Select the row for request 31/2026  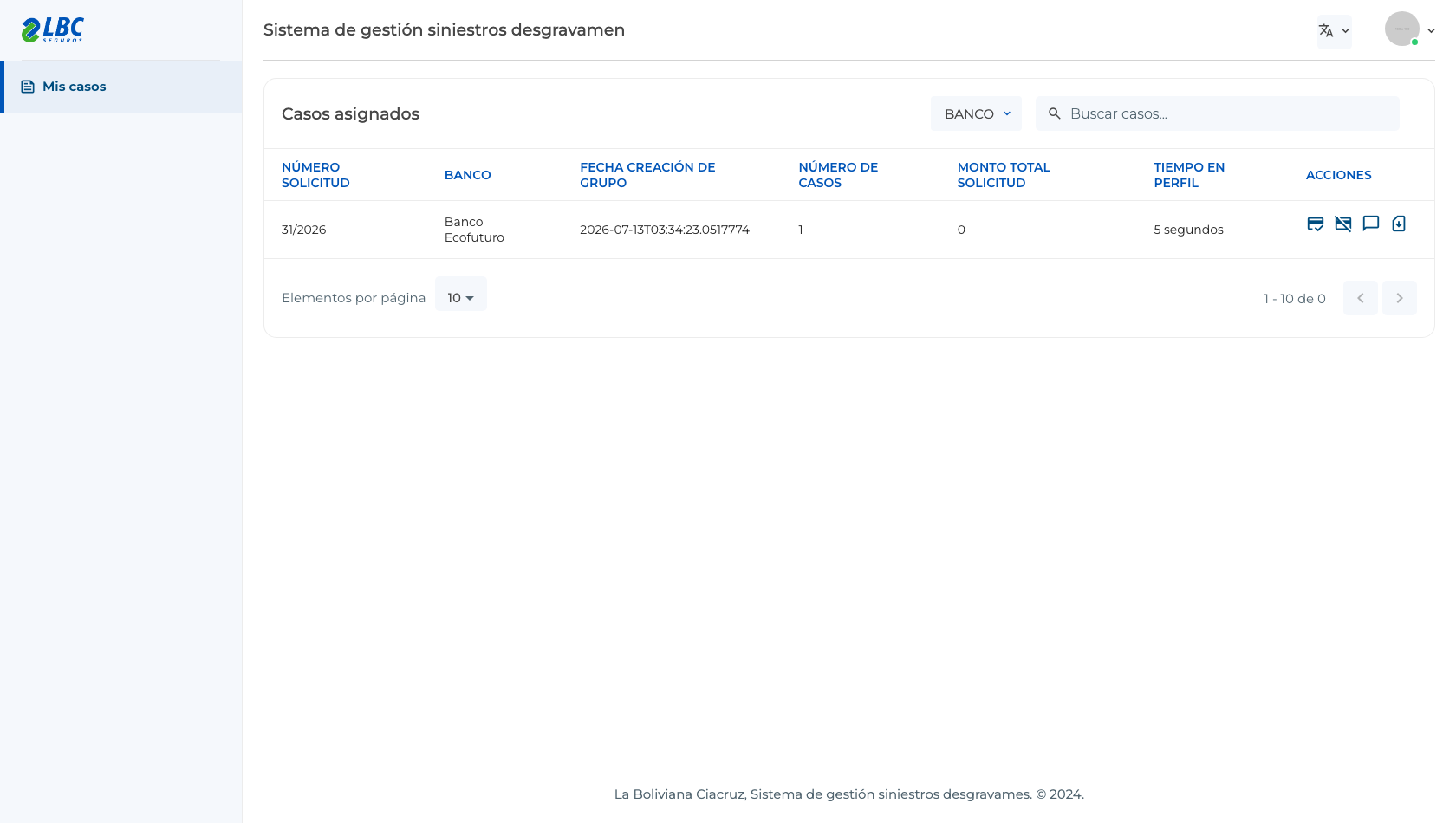pos(848,230)
